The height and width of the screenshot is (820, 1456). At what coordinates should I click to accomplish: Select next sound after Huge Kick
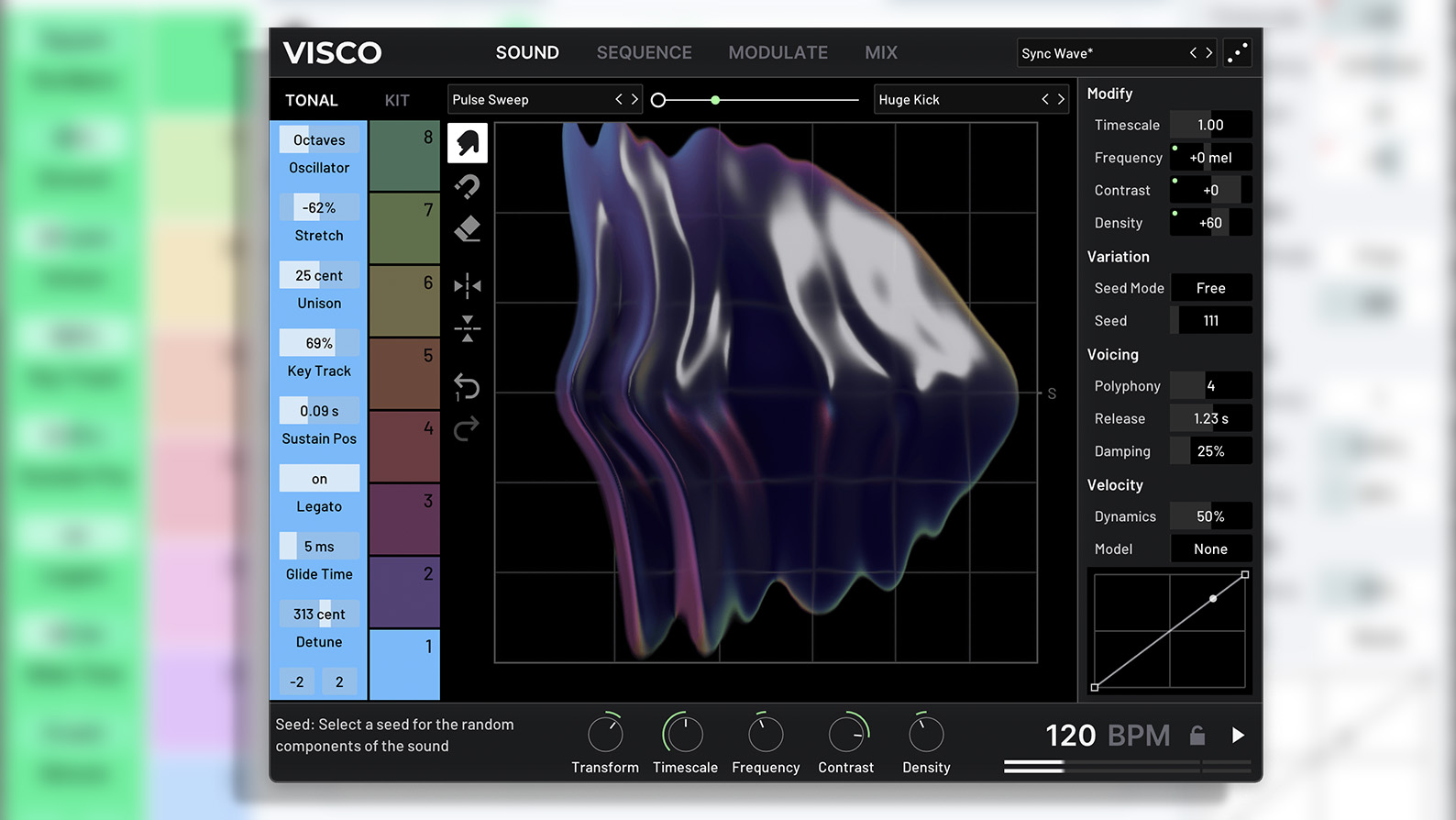1061,99
